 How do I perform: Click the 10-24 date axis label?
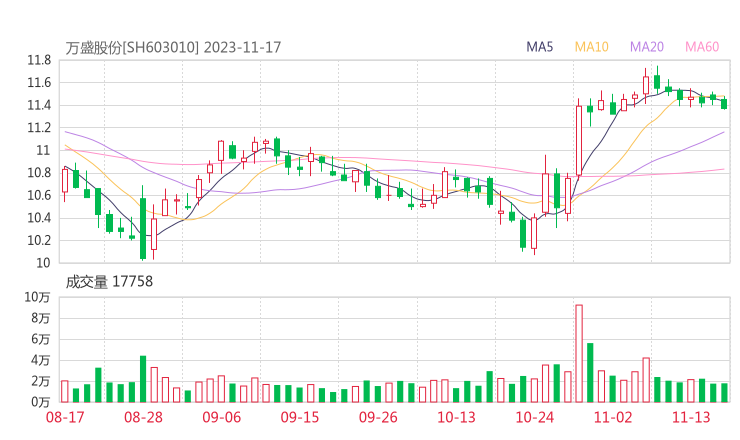coord(535,417)
